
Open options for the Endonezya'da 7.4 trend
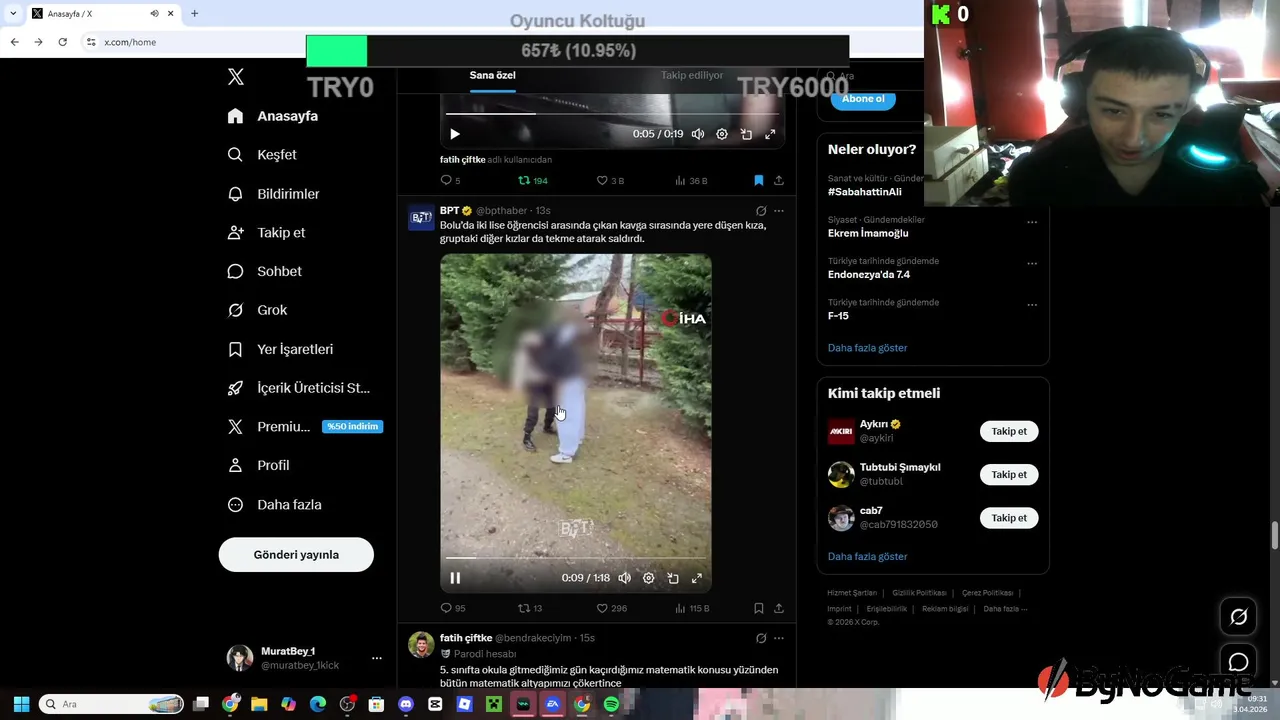[1032, 264]
